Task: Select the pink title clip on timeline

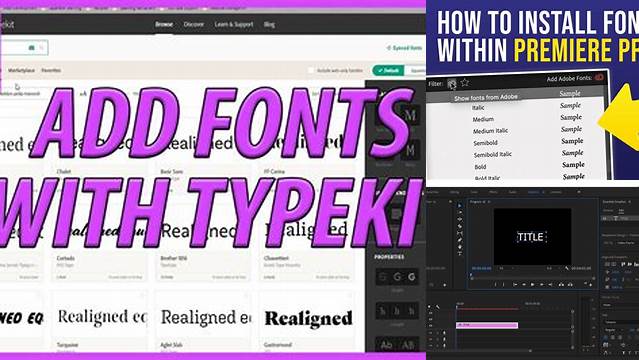Action: click(x=487, y=325)
